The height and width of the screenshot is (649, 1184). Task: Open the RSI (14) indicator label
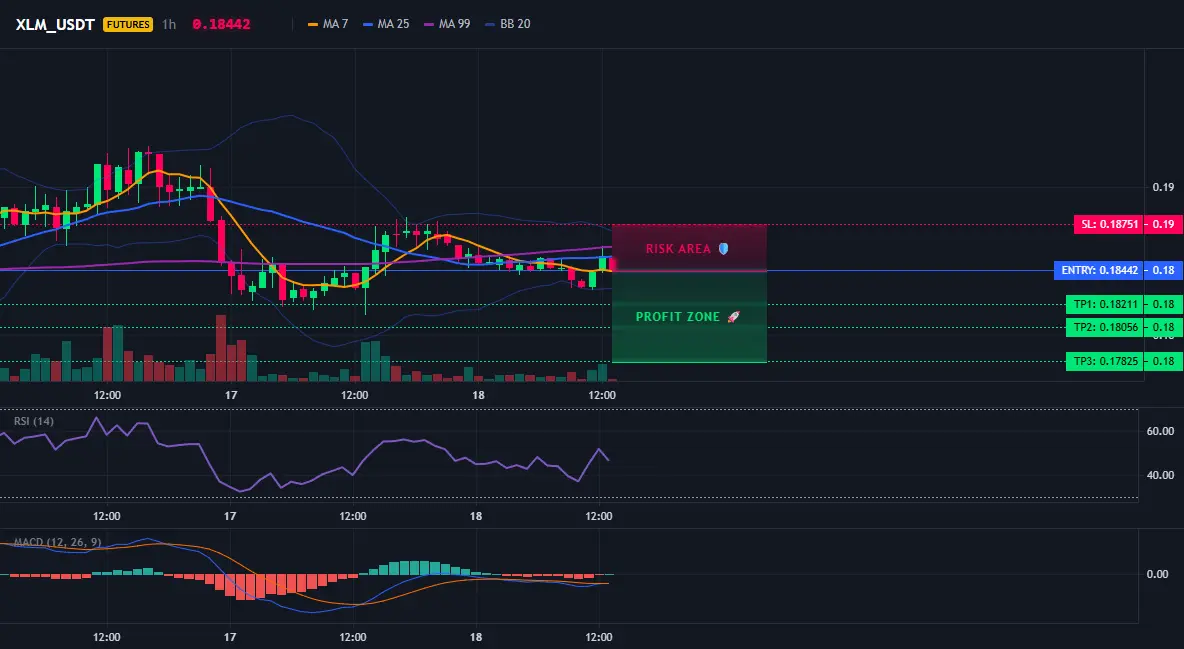coord(34,421)
